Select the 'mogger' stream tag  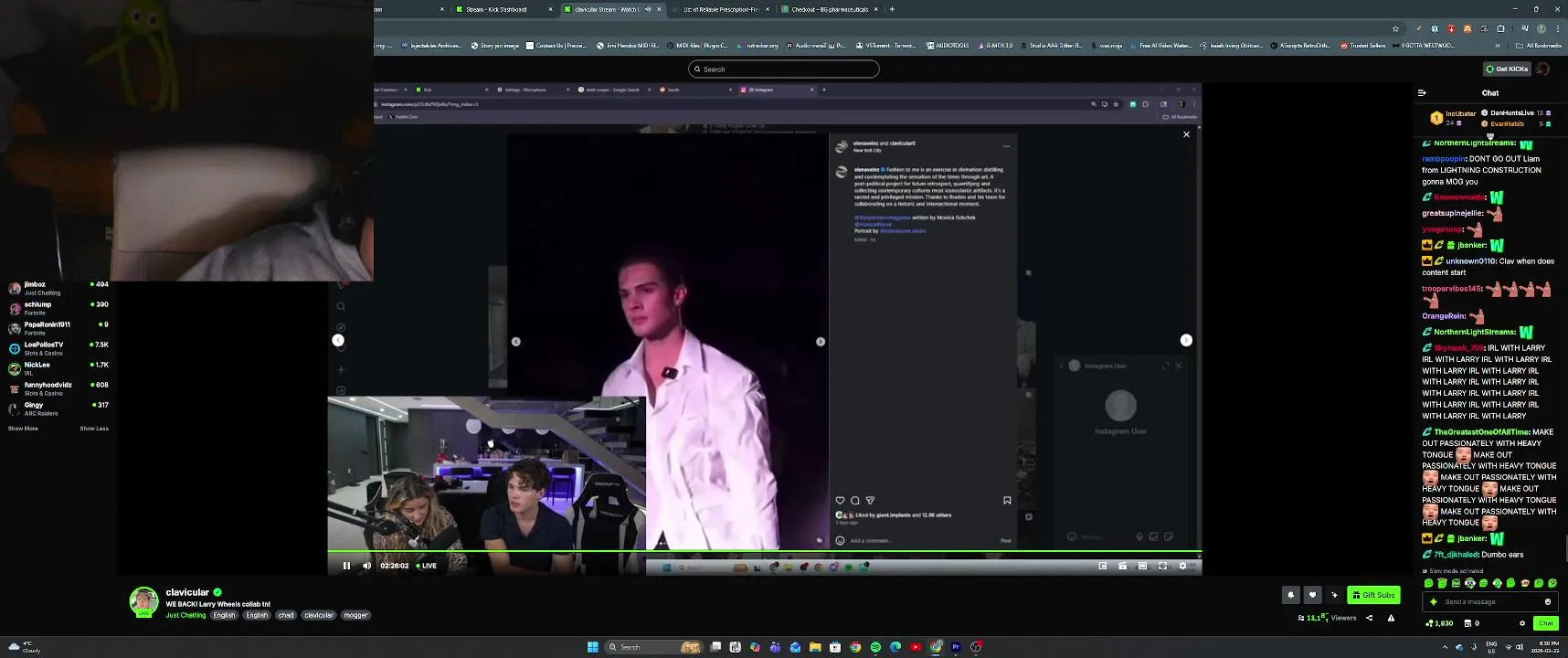355,615
